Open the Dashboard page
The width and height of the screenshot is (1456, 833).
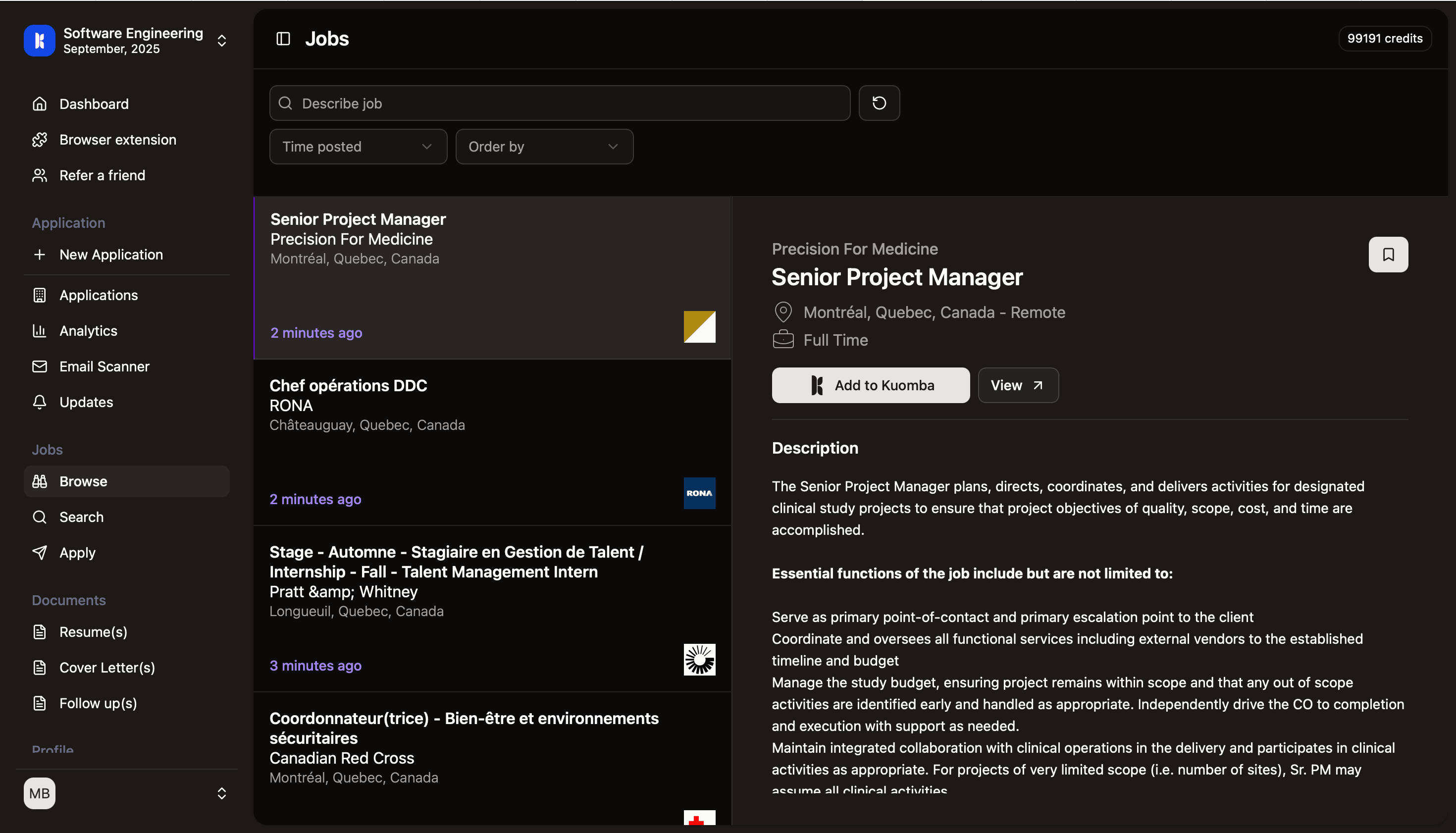click(x=126, y=104)
